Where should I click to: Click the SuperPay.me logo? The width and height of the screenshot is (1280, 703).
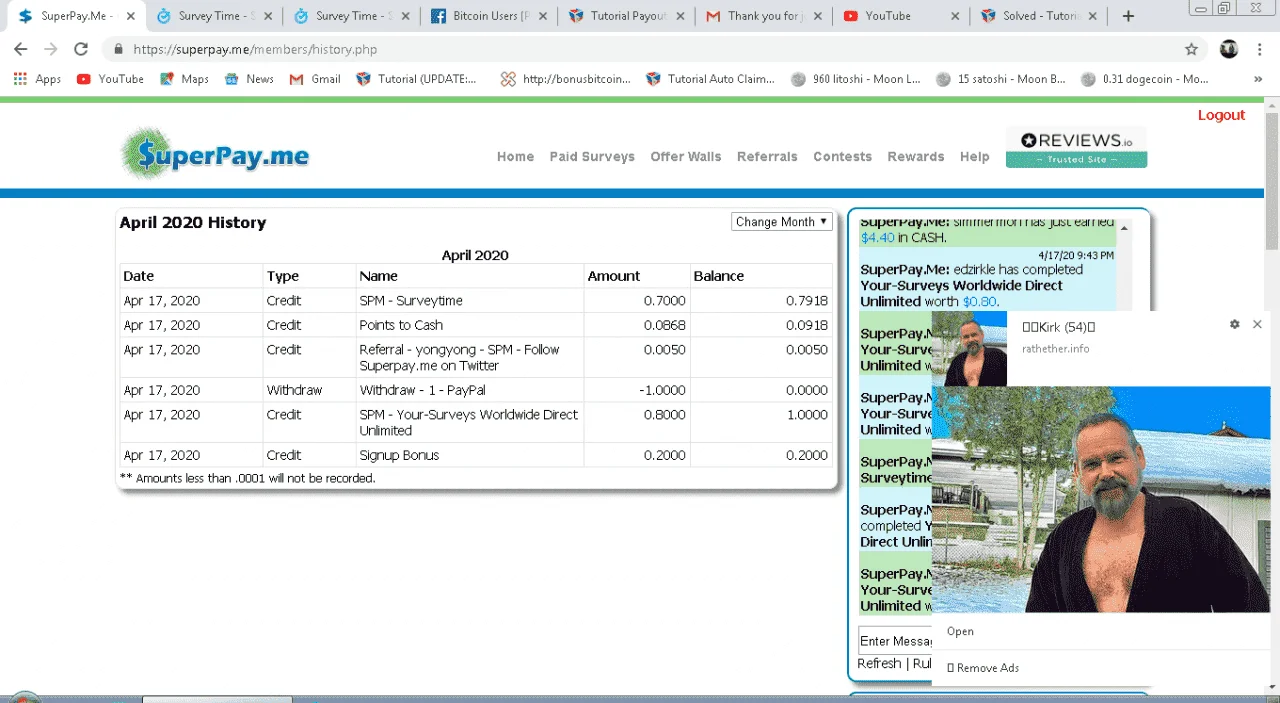214,155
